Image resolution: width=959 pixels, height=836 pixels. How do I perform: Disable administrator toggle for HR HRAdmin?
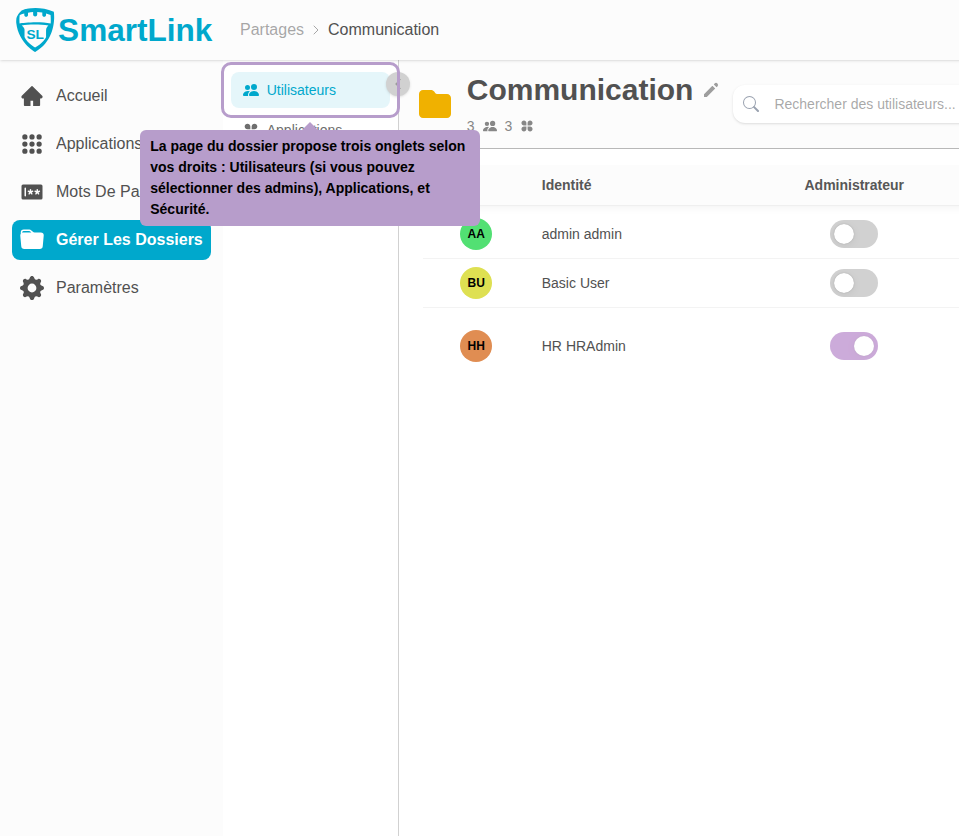(x=853, y=346)
